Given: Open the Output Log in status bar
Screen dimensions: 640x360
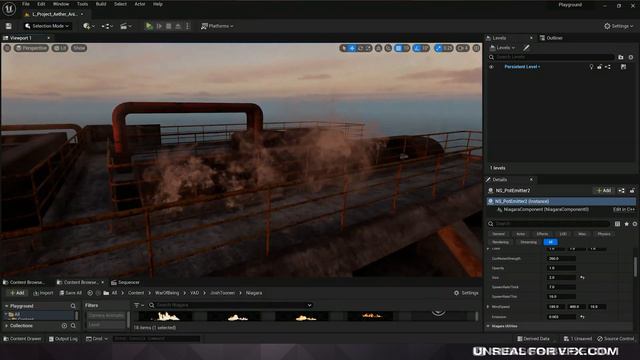Looking at the screenshot, I should (x=63, y=339).
